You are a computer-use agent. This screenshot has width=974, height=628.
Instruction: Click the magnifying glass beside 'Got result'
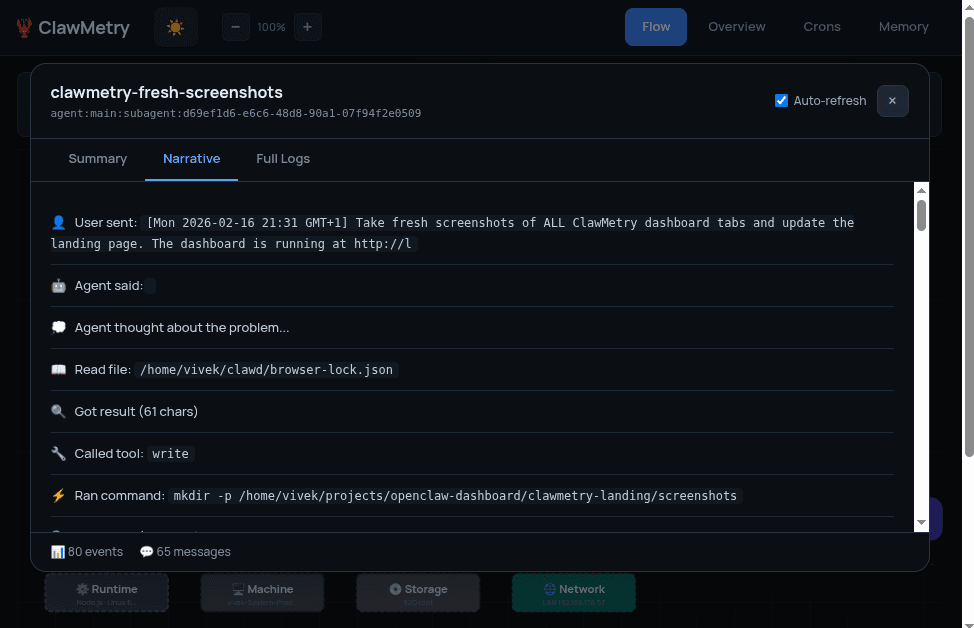pyautogui.click(x=58, y=411)
